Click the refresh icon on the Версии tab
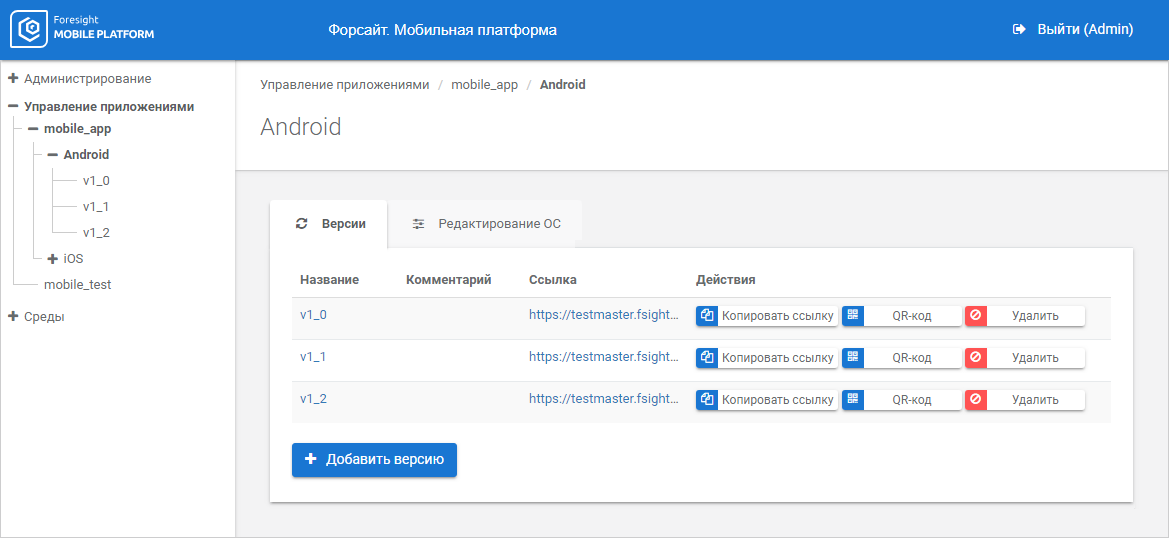 302,224
